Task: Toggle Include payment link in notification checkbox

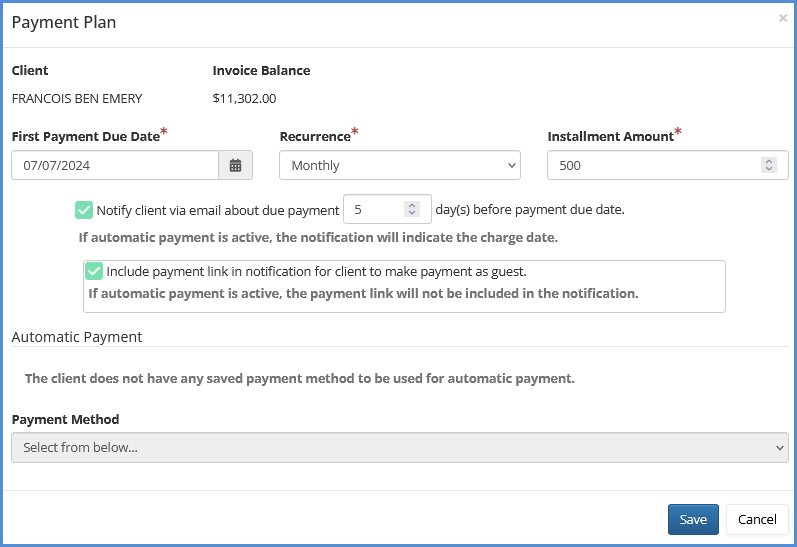Action: (94, 271)
